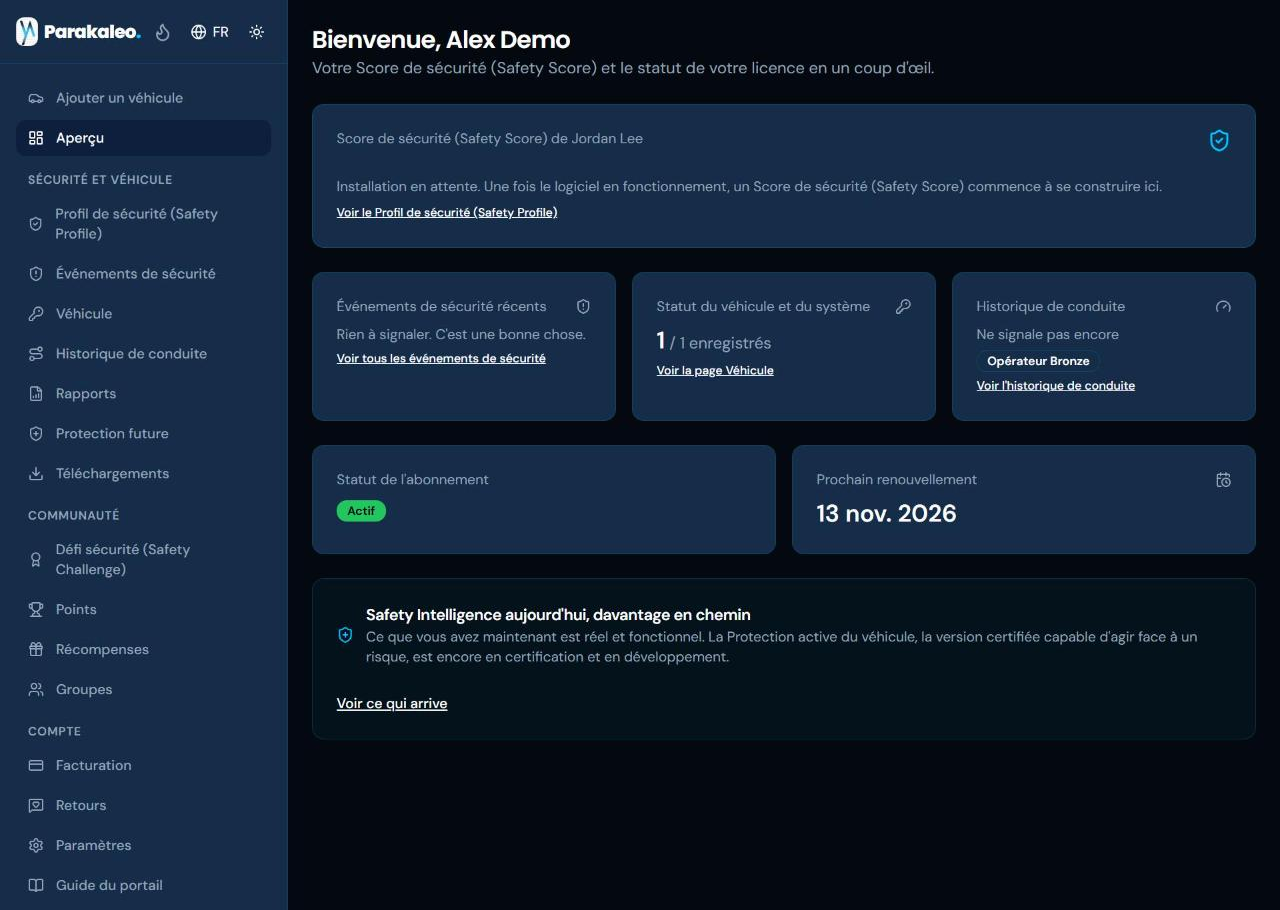Image resolution: width=1280 pixels, height=910 pixels.
Task: Click the Opérateur Bronze badge
Action: click(1038, 361)
